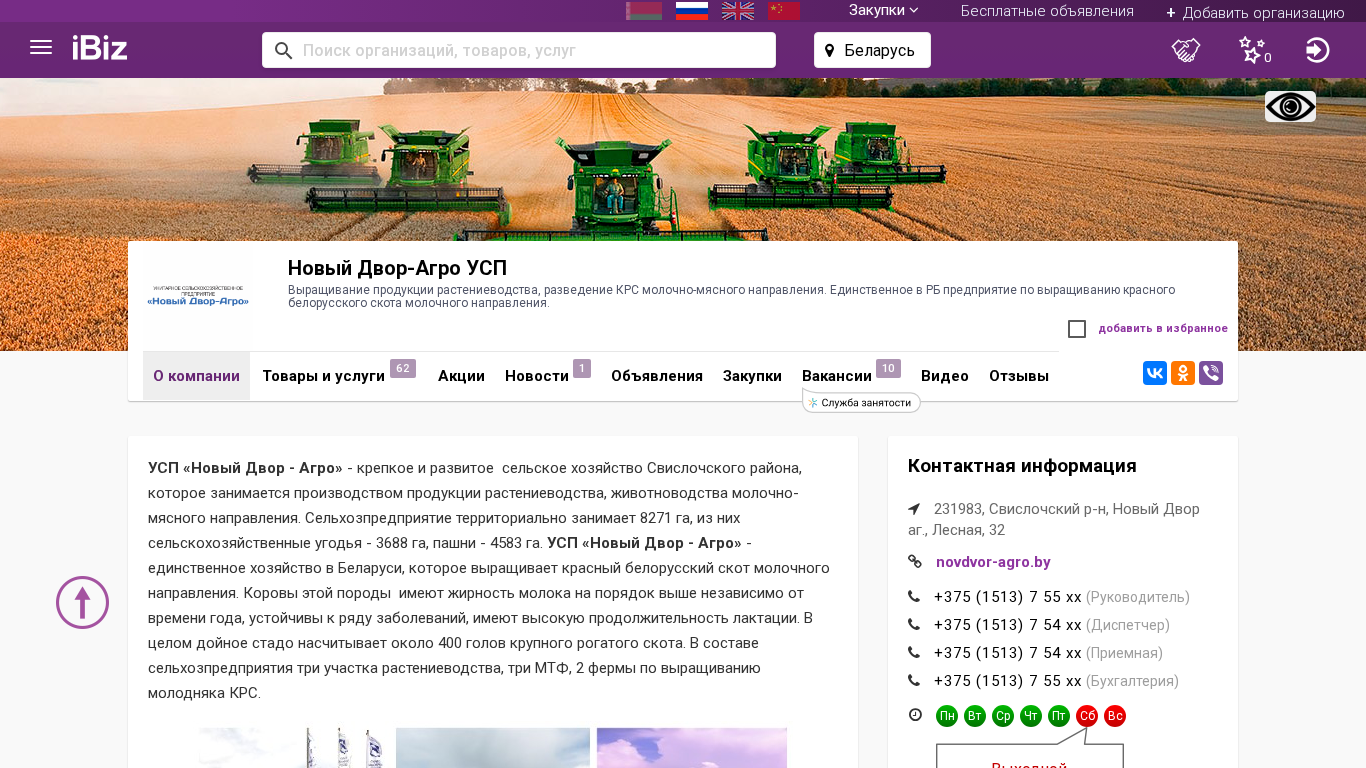Image resolution: width=1366 pixels, height=768 pixels.
Task: Expand the Закупки dropdown
Action: point(883,10)
